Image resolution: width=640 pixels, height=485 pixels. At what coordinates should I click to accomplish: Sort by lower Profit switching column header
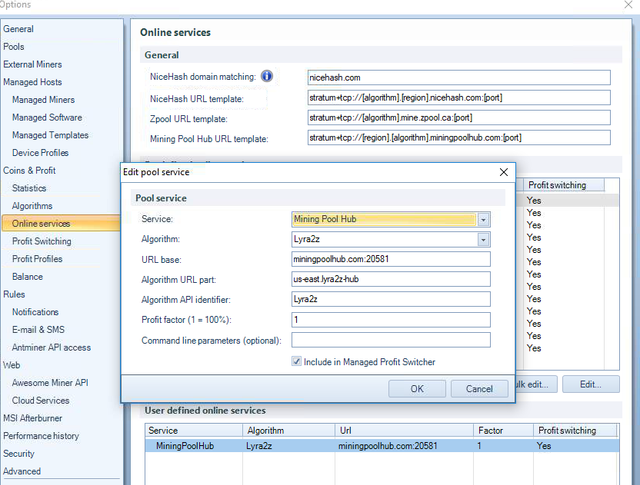pos(575,430)
